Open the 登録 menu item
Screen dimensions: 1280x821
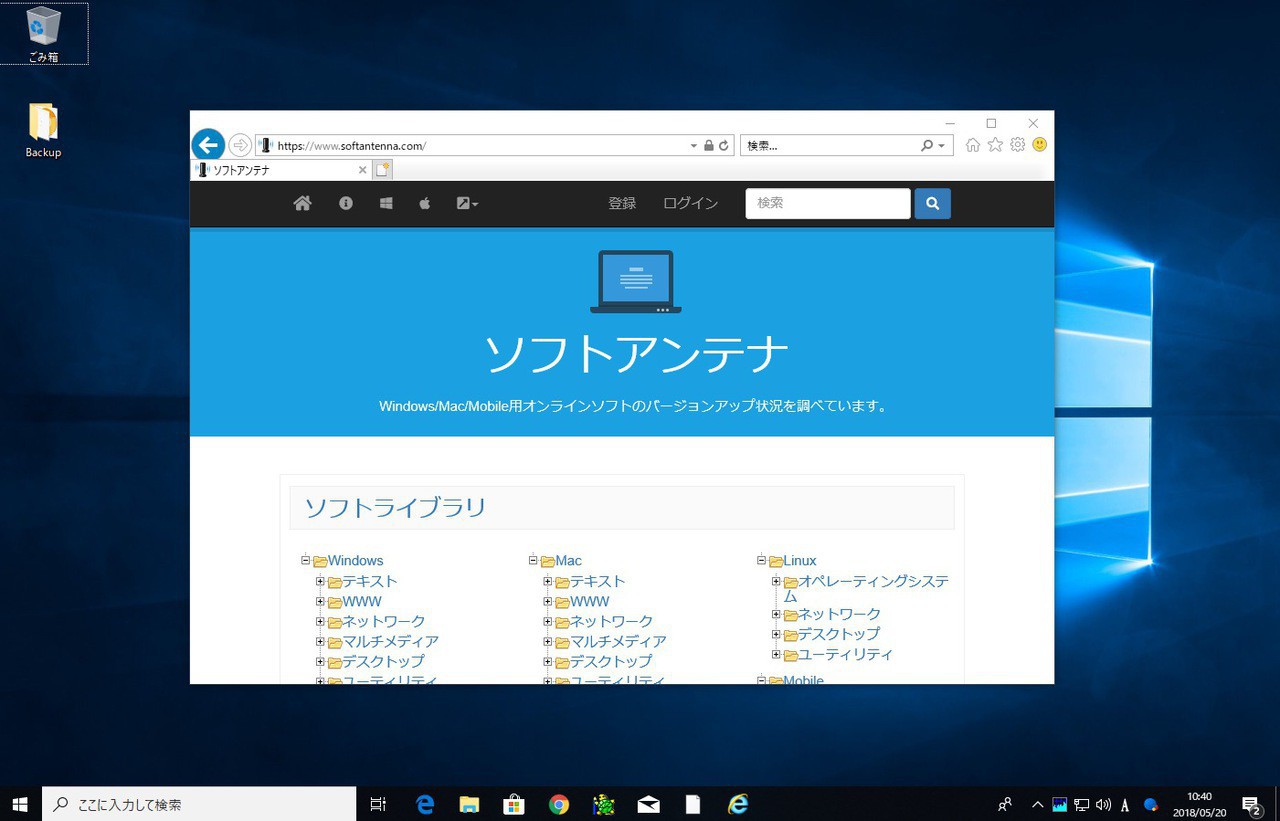(x=622, y=203)
